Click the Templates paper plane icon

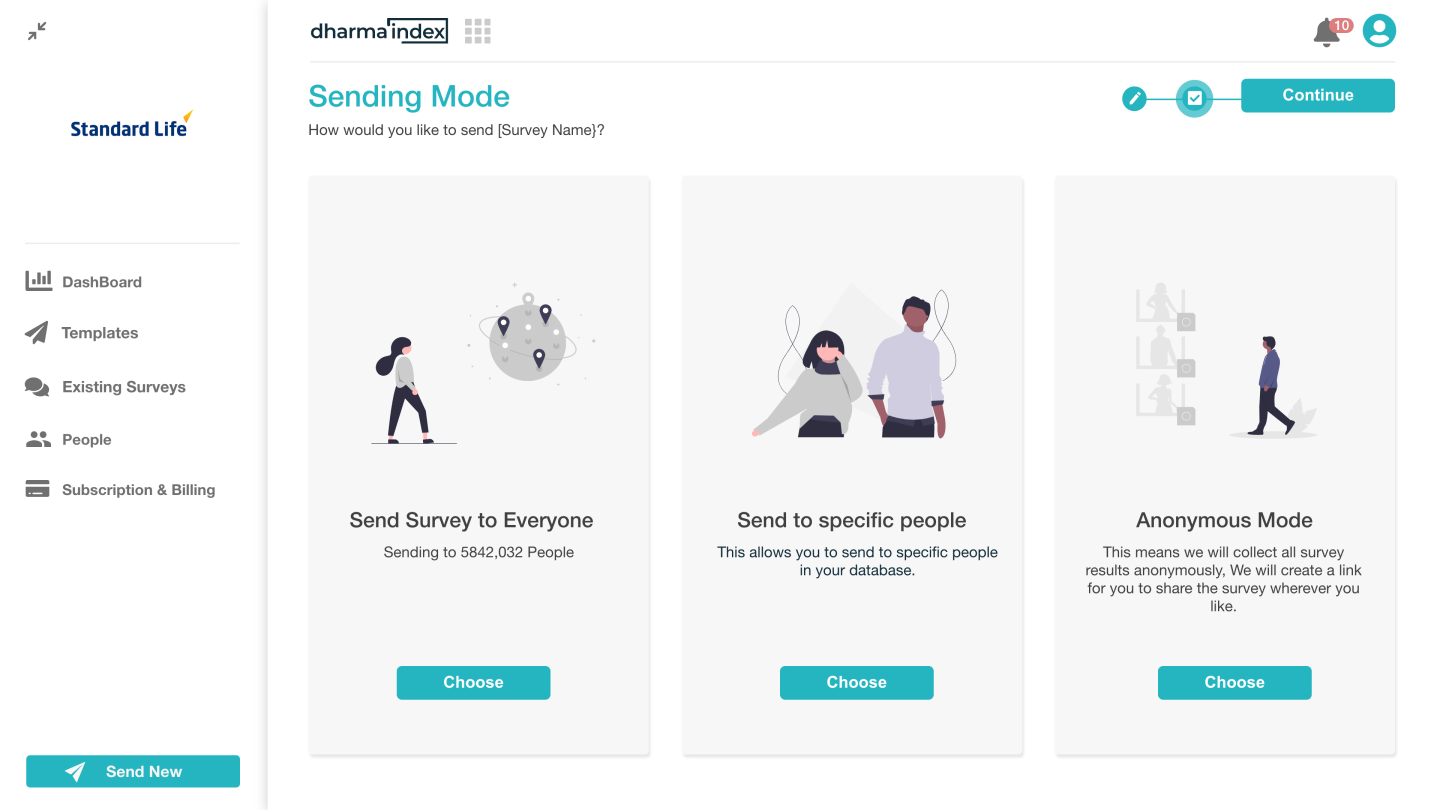[37, 333]
